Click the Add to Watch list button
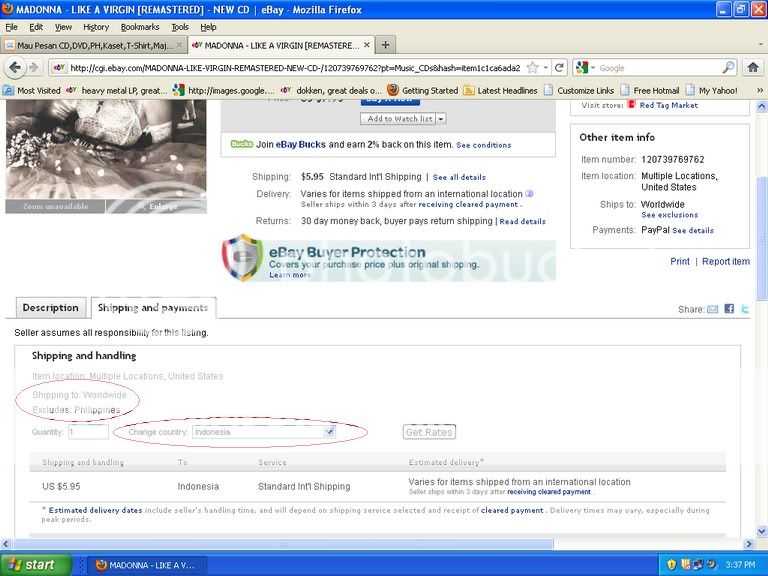768x576 pixels. 398,119
